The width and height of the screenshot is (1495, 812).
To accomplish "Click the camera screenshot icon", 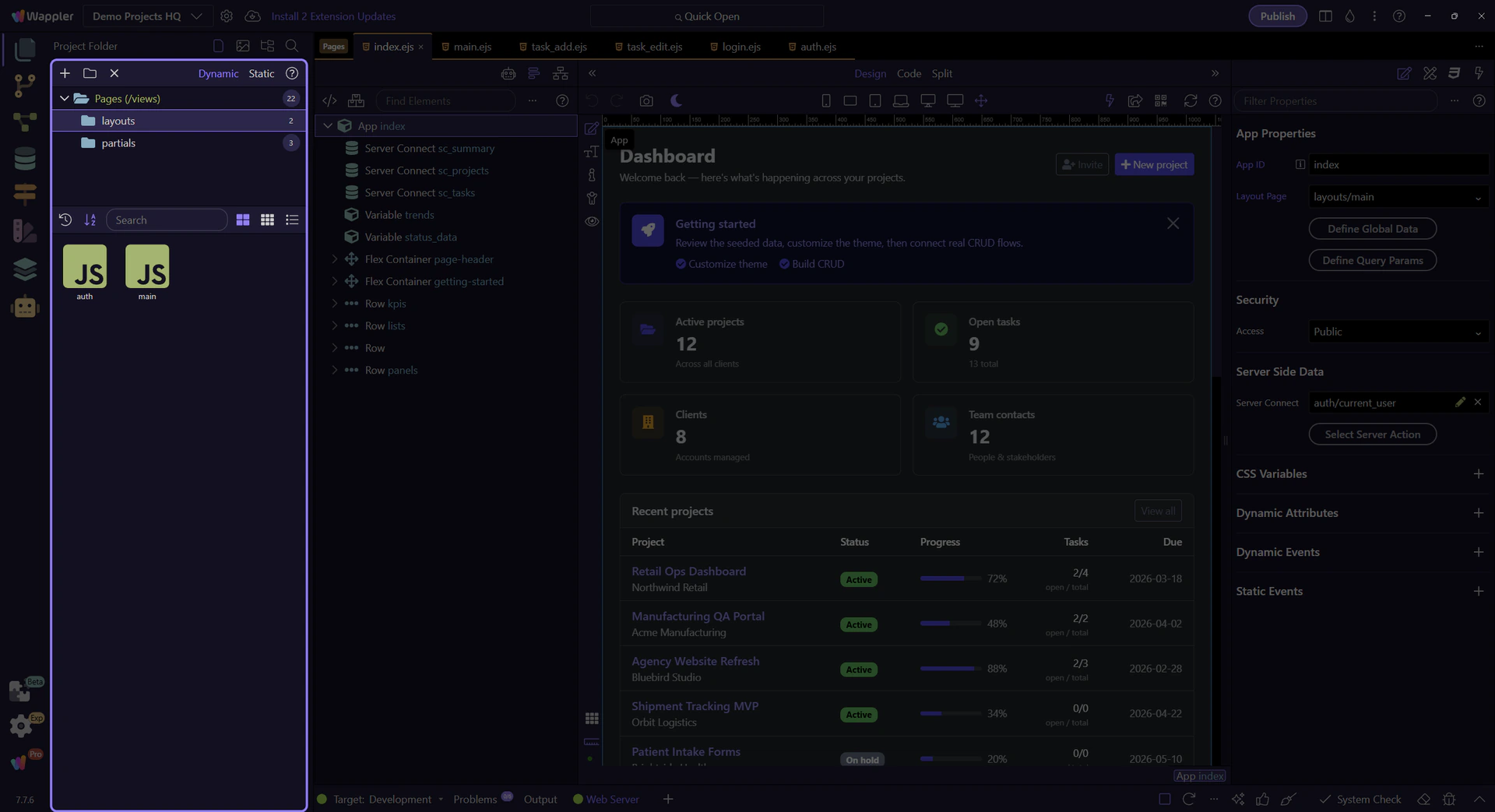I will tap(646, 100).
